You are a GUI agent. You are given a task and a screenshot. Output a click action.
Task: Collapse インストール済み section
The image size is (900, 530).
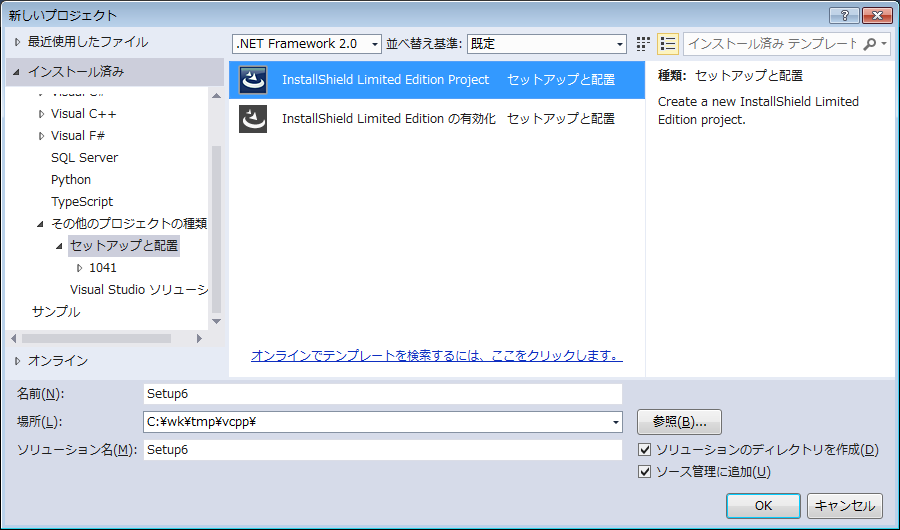pyautogui.click(x=16, y=72)
